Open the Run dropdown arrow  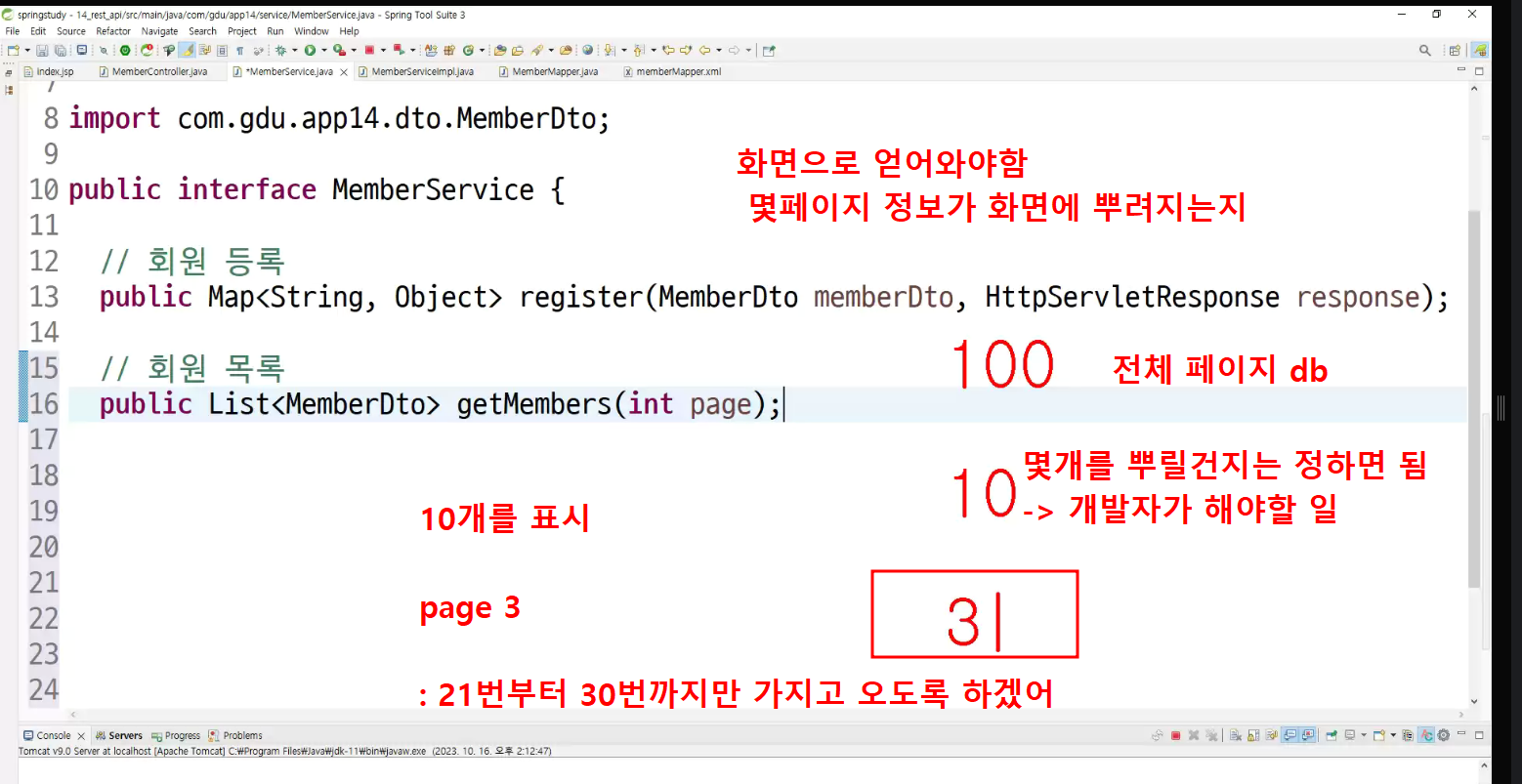pyautogui.click(x=324, y=50)
